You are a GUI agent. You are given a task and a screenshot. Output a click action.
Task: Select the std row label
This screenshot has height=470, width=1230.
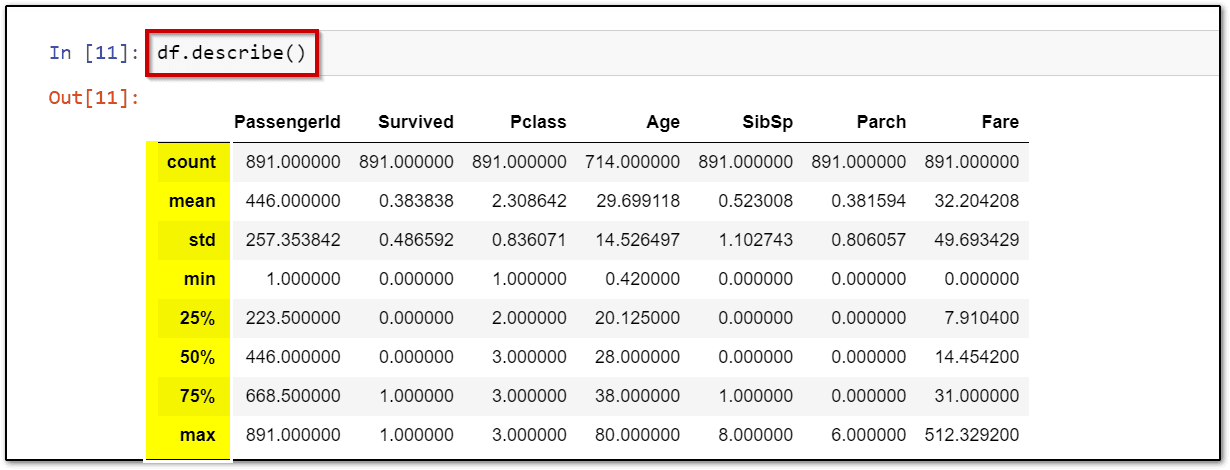click(200, 240)
